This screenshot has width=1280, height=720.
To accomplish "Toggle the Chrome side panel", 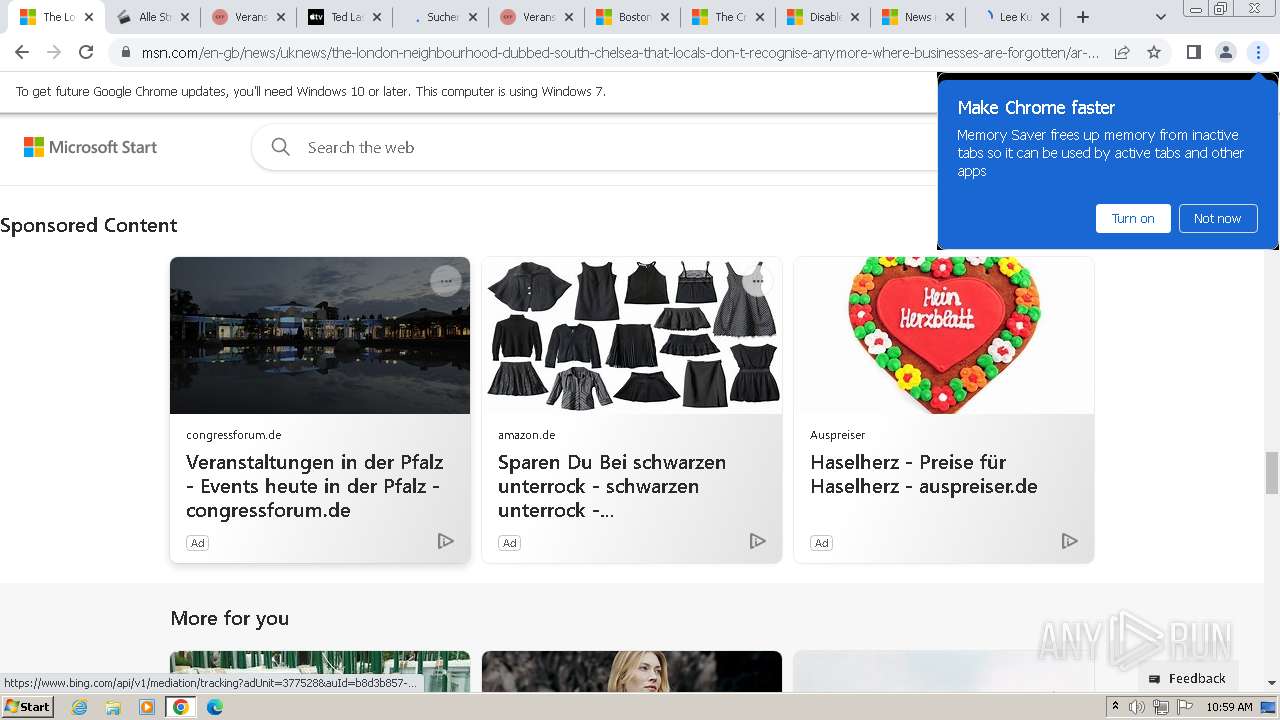I will point(1193,52).
